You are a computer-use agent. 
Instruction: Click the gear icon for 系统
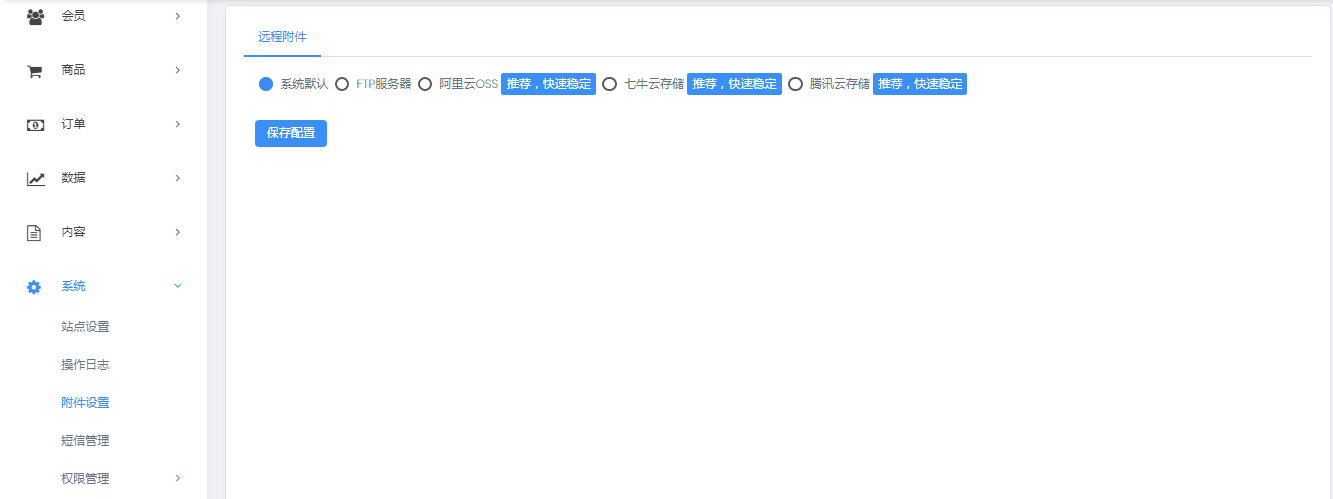click(x=34, y=287)
